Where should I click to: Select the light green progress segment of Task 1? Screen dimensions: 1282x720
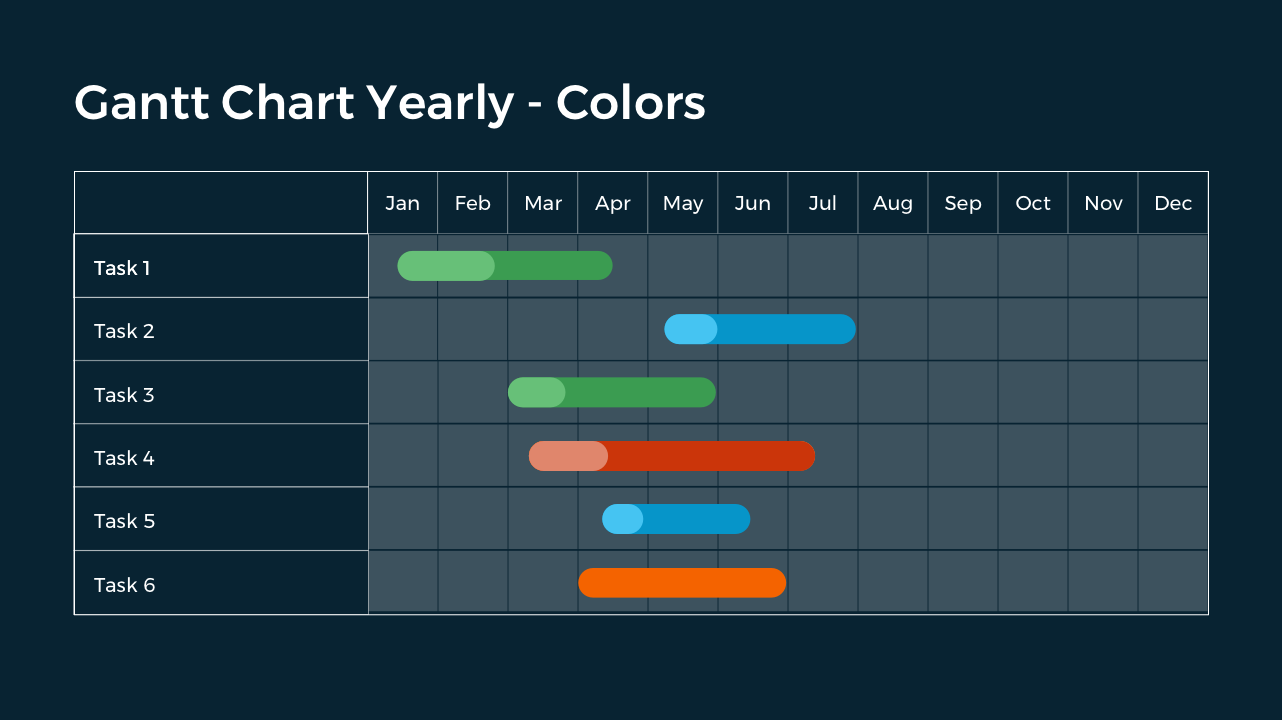pos(446,266)
